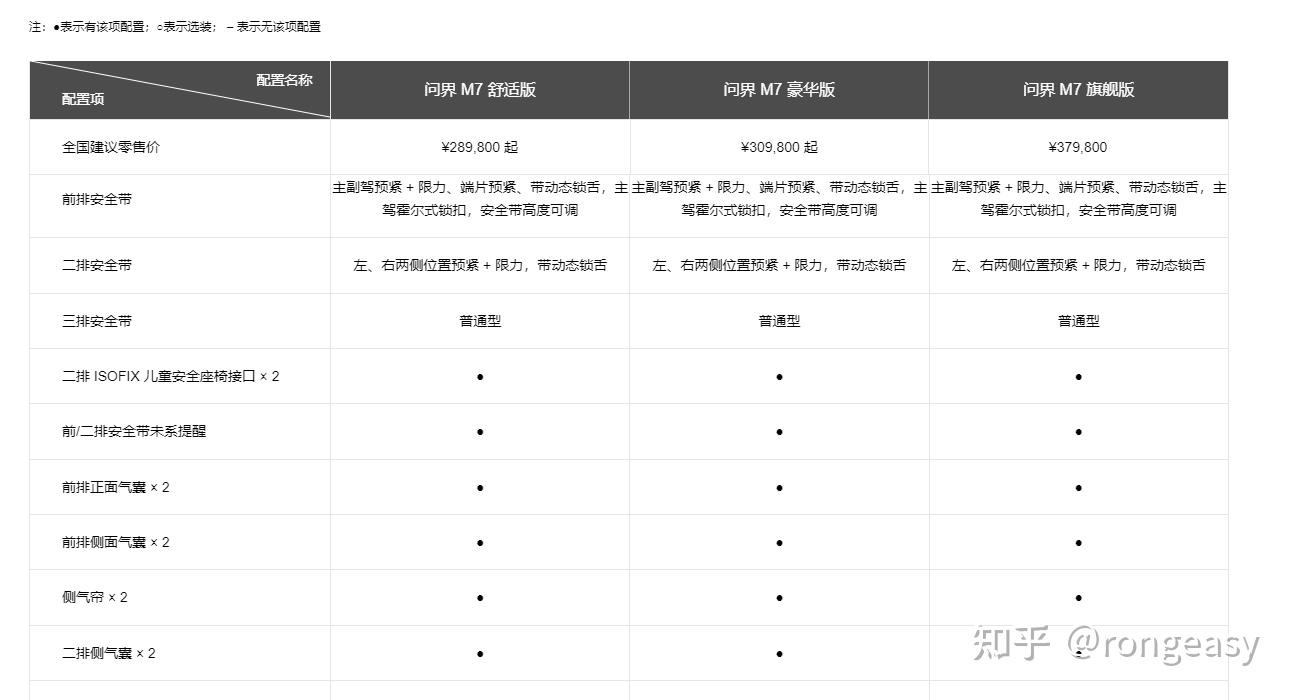Click 前排正面气囊 dot under 豪华版
This screenshot has width=1291, height=700.
click(x=779, y=488)
